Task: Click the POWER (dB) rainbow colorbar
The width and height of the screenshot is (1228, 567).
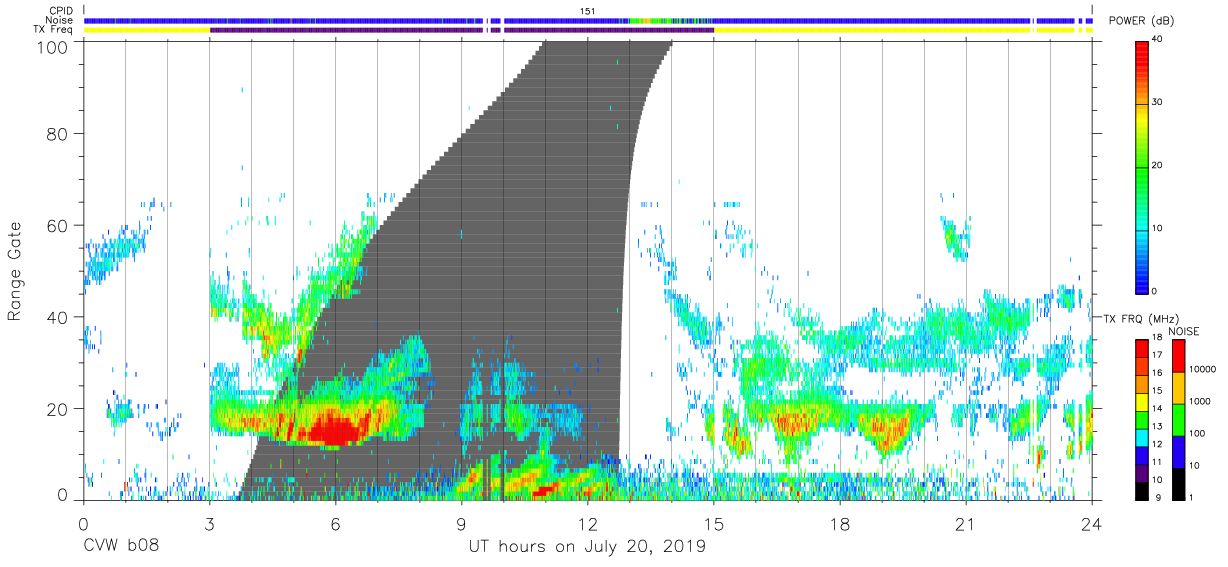Action: 1142,166
